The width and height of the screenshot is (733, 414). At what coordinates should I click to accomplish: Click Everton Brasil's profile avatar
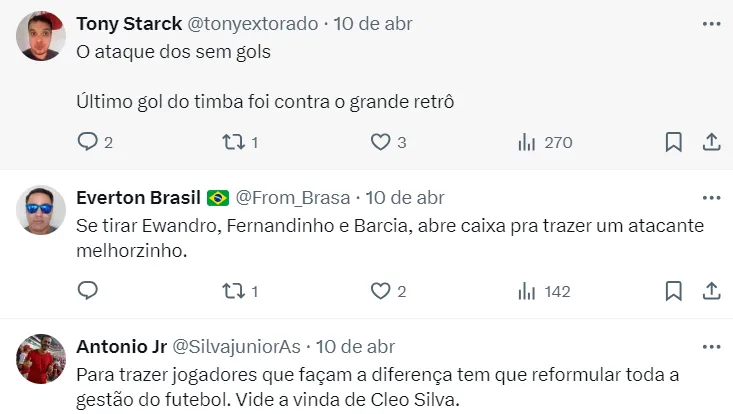[43, 211]
